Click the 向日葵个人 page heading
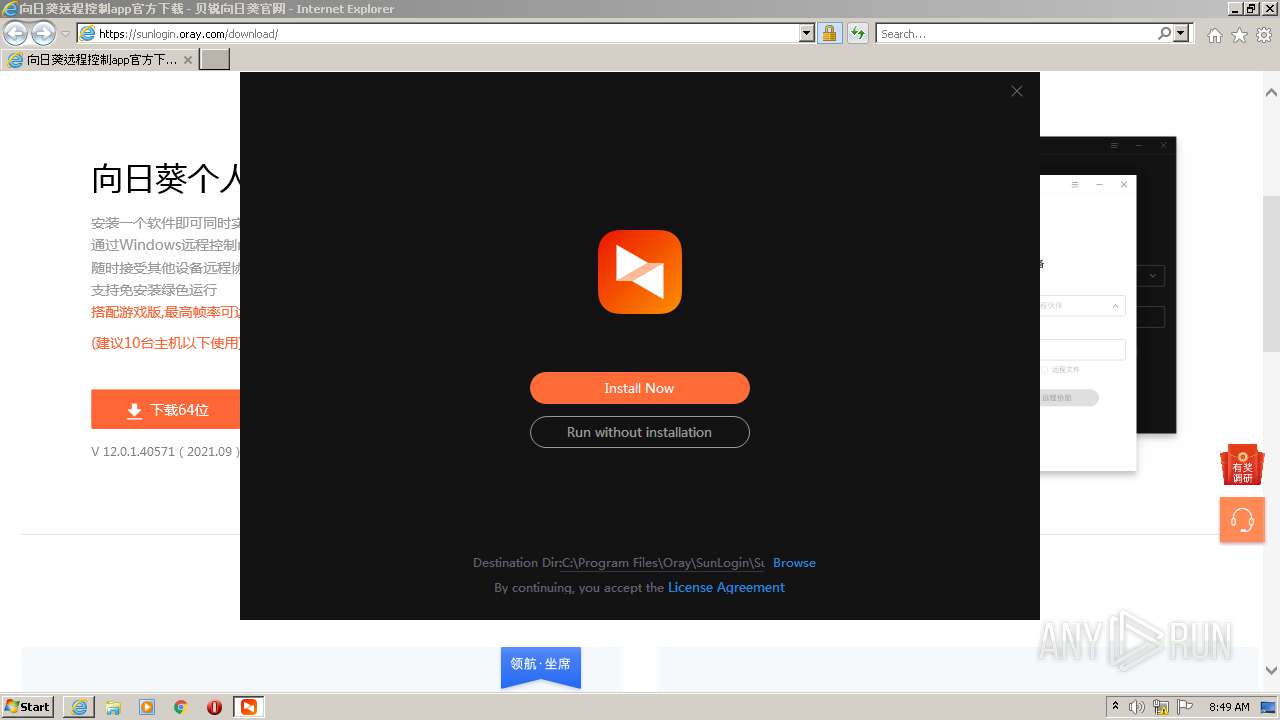Viewport: 1280px width, 720px height. 166,179
